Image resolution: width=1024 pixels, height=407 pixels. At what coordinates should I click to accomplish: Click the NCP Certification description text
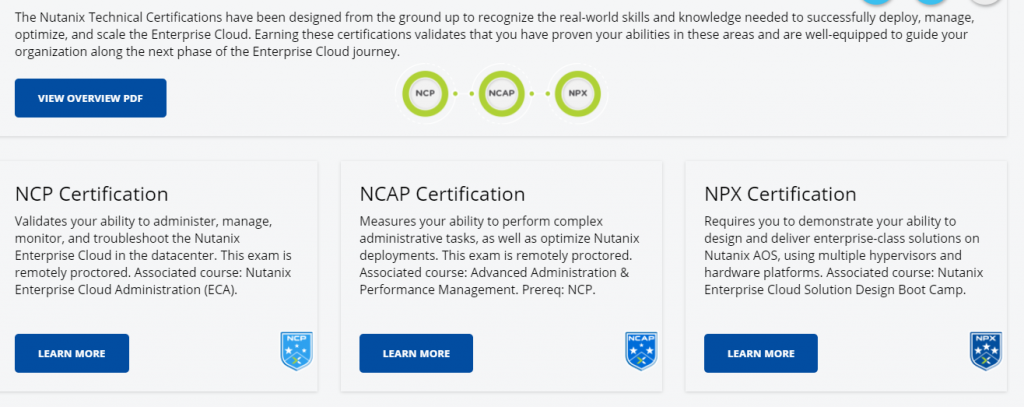(153, 255)
